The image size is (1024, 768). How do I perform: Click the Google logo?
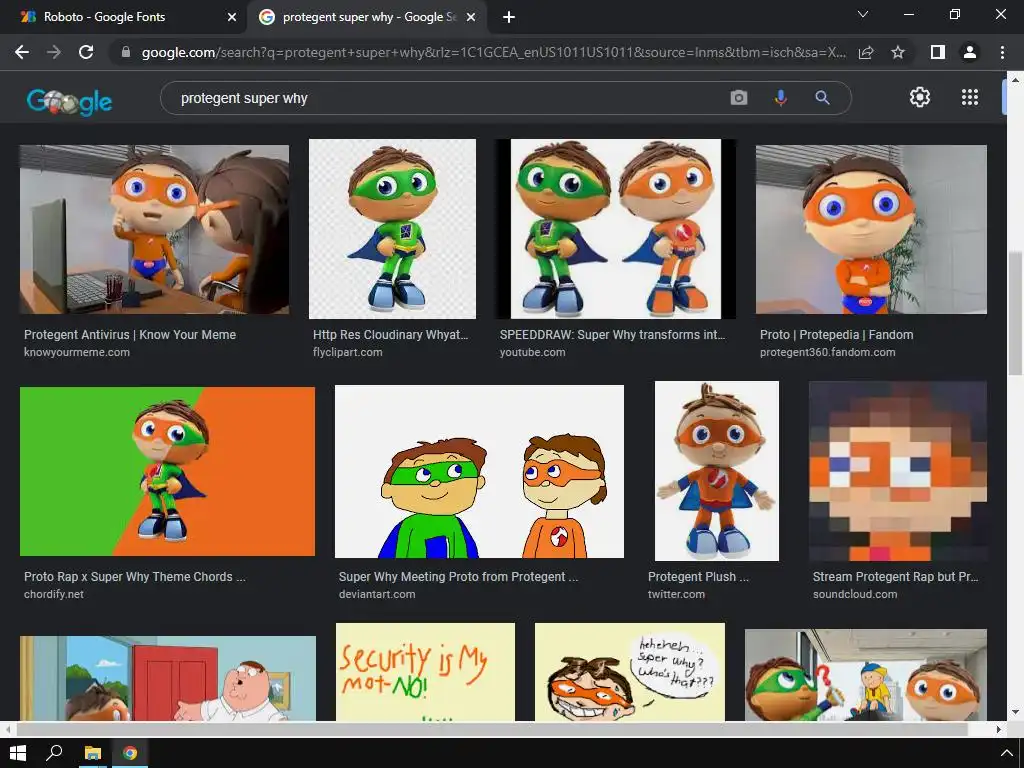click(x=69, y=101)
